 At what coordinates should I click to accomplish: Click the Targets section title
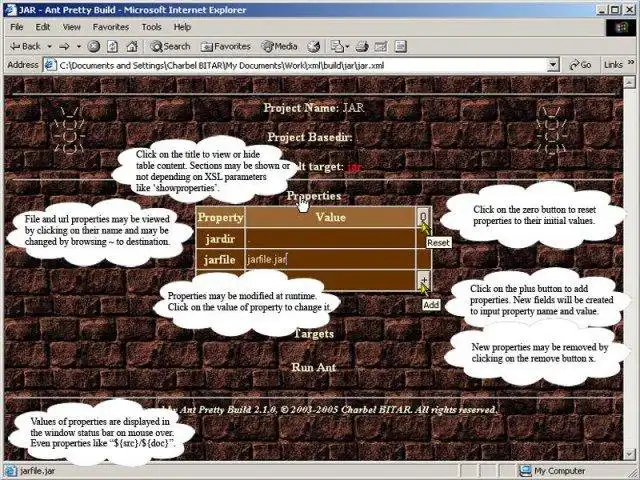click(x=313, y=334)
